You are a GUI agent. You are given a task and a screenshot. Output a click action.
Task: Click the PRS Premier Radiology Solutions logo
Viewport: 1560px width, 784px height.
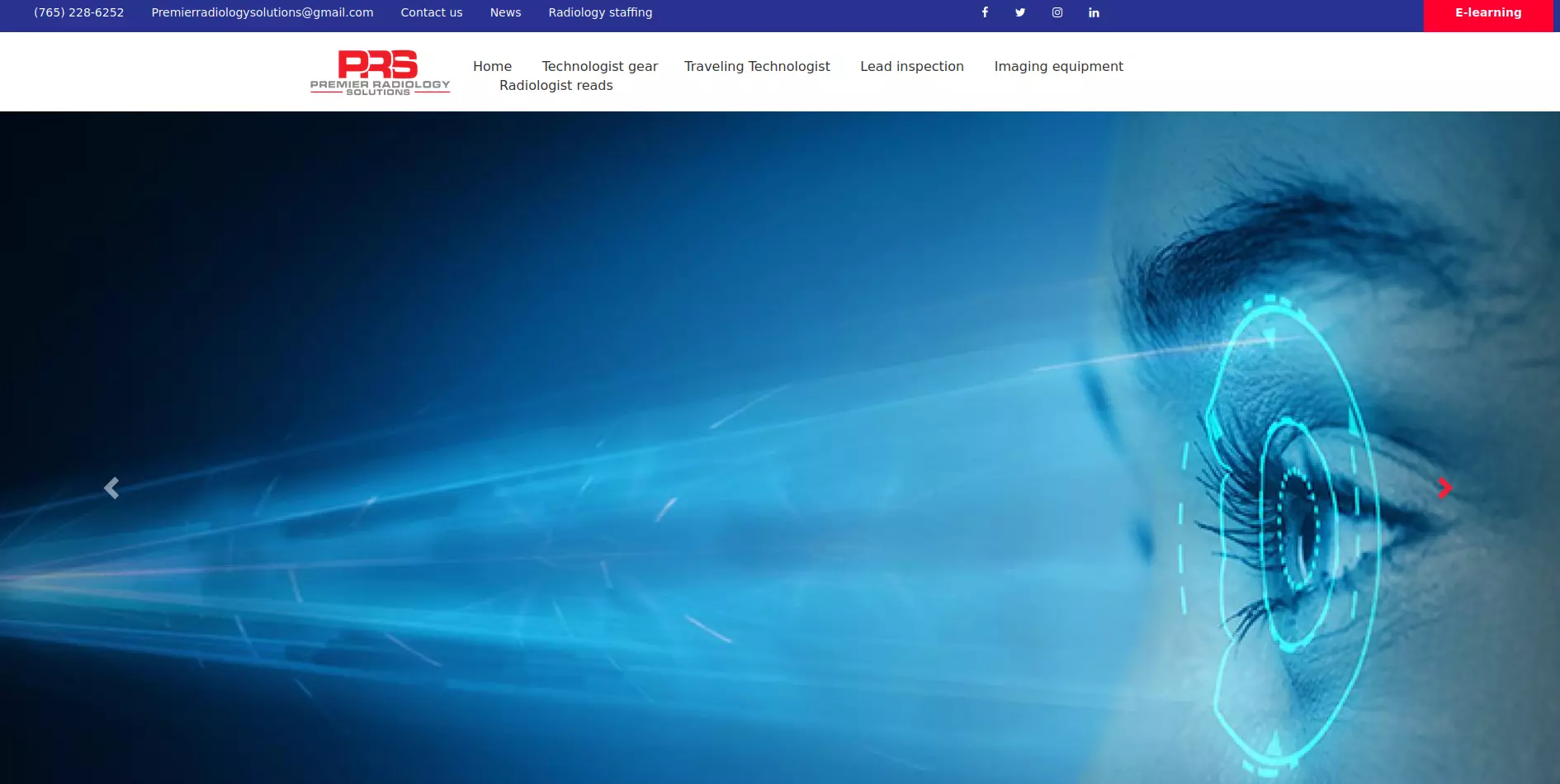click(x=380, y=73)
